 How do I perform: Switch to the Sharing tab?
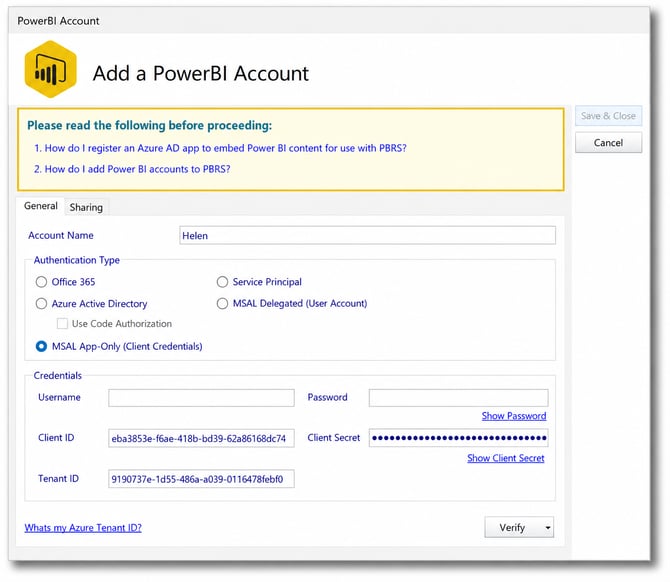pos(86,207)
